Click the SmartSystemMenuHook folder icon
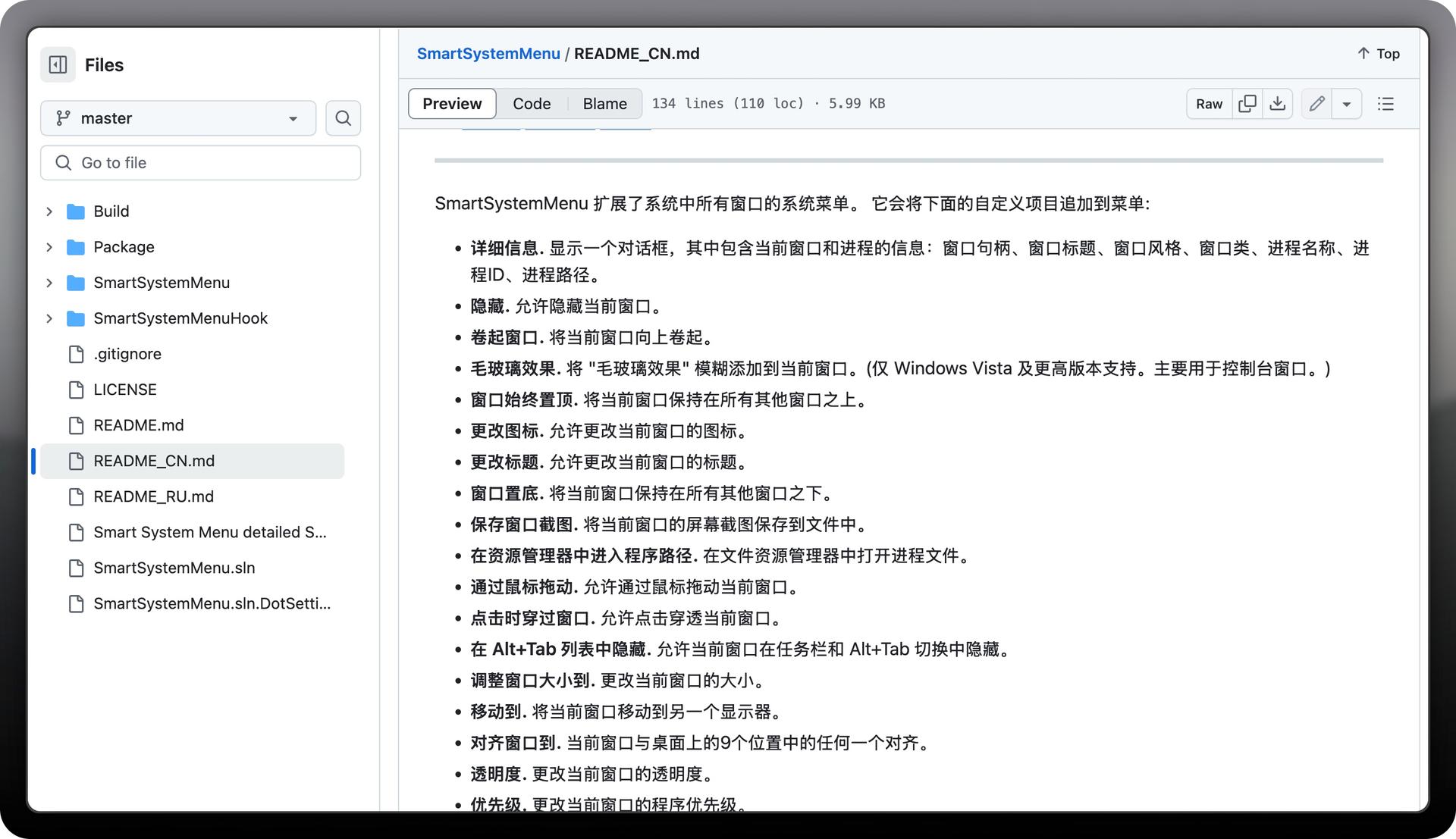Screen dimensions: 1456x839 [76, 318]
